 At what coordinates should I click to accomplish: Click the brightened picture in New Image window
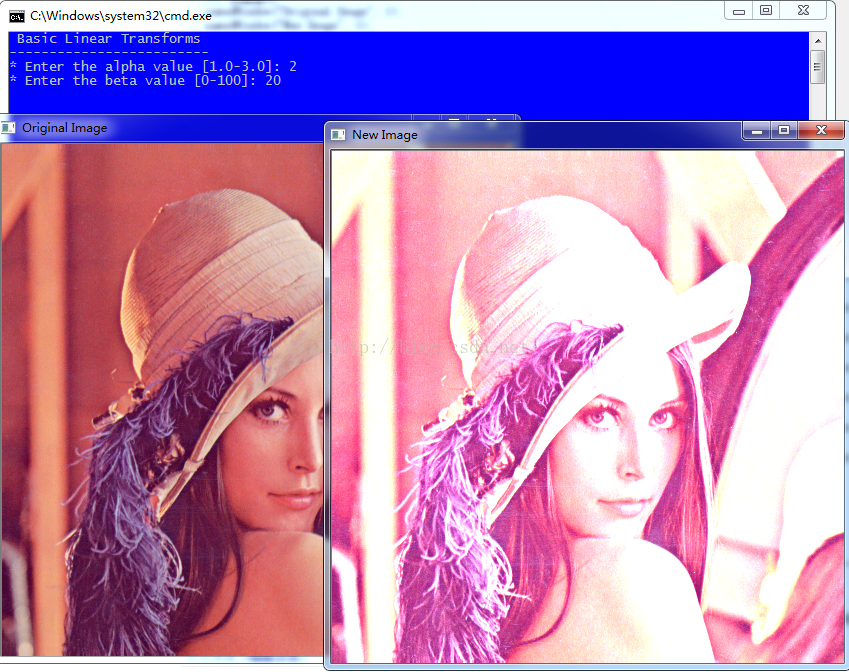coord(587,407)
